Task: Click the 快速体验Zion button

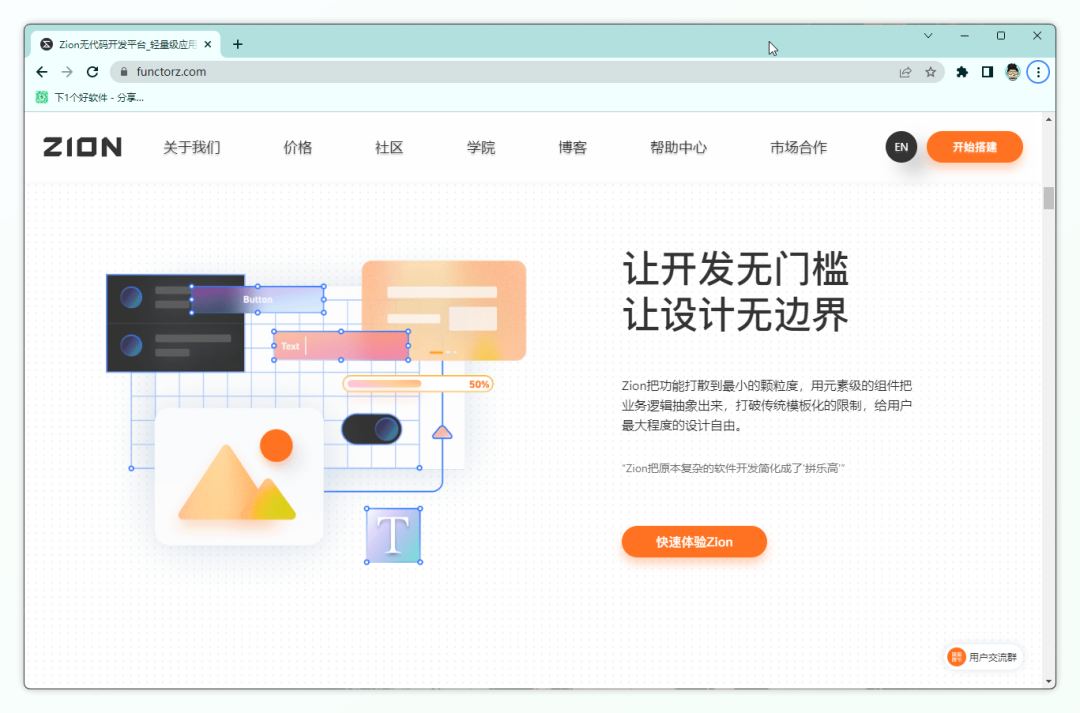Action: tap(694, 541)
